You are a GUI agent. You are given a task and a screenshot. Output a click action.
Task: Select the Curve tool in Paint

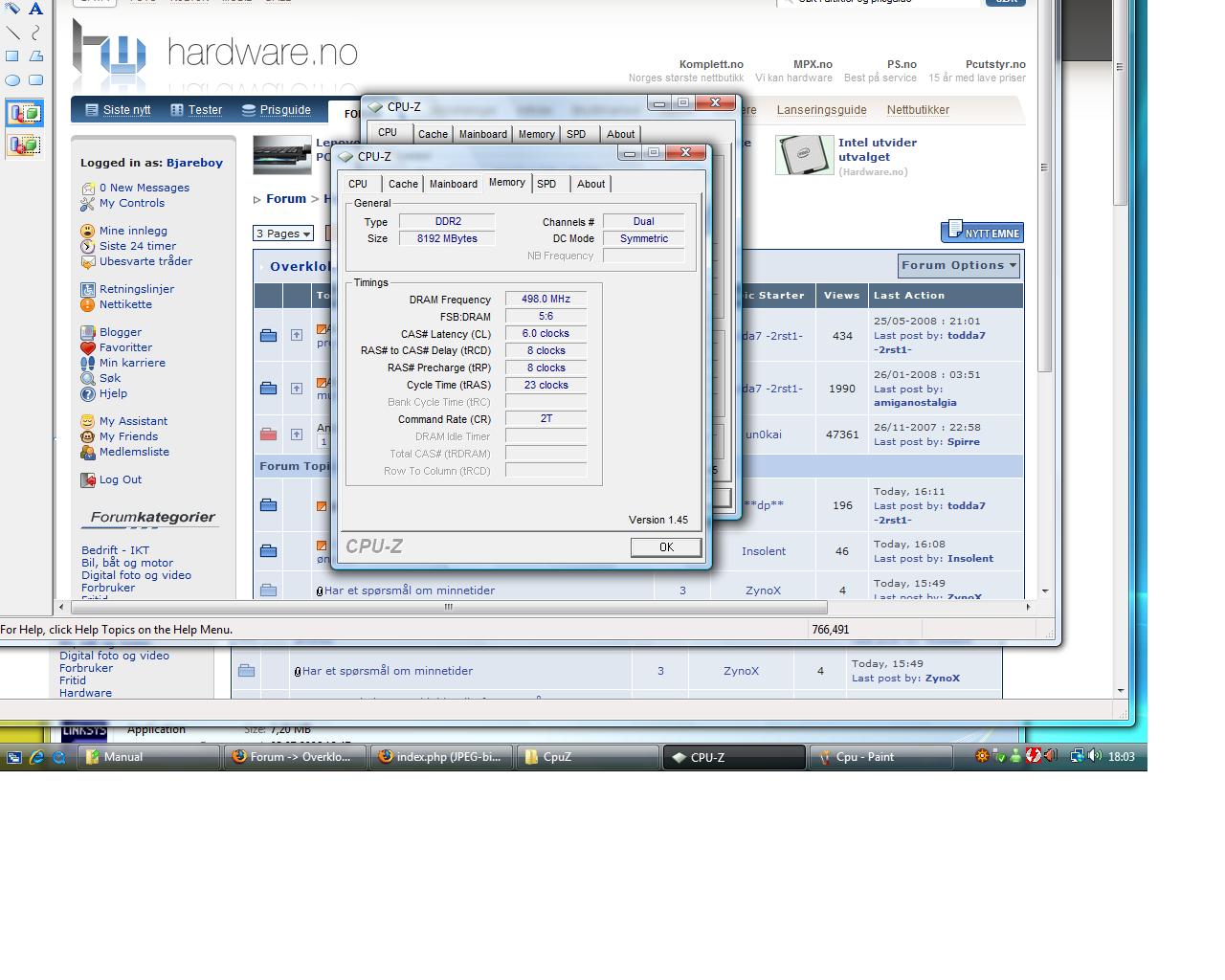pos(35,33)
